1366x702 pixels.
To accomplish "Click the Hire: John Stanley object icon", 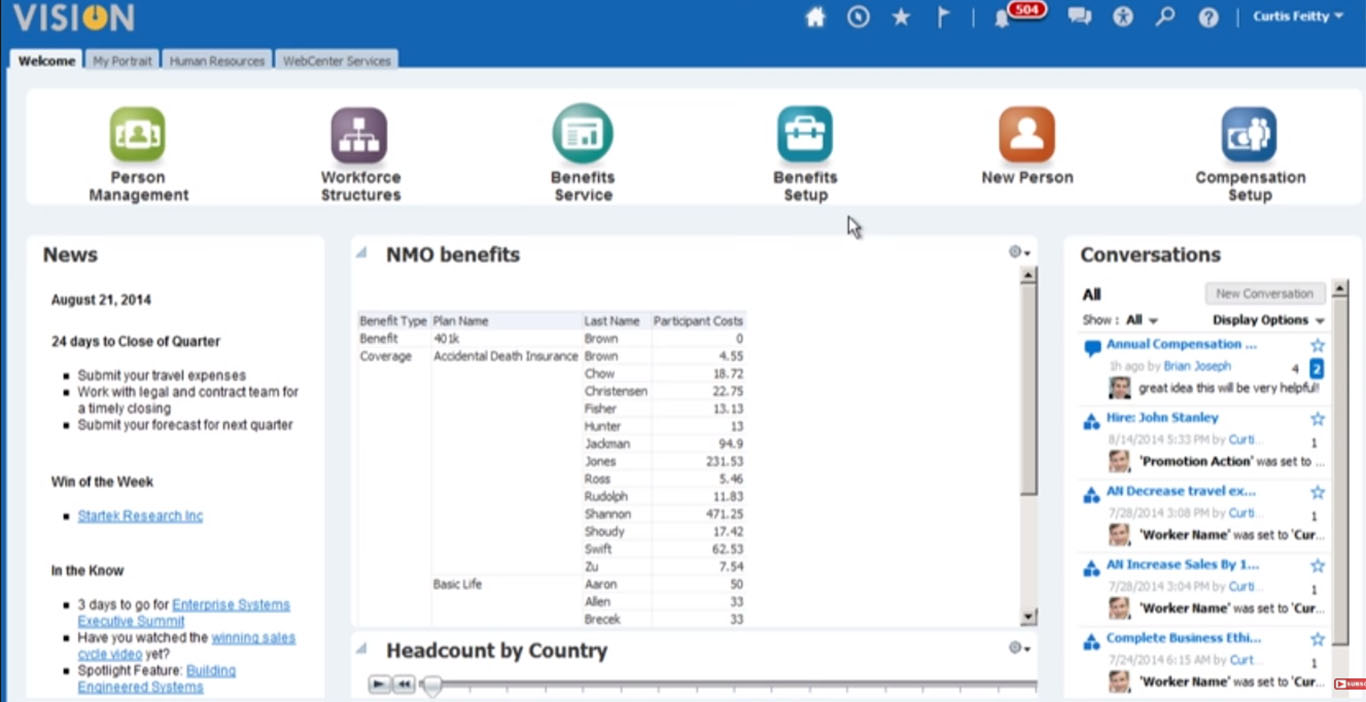I will pos(1092,422).
